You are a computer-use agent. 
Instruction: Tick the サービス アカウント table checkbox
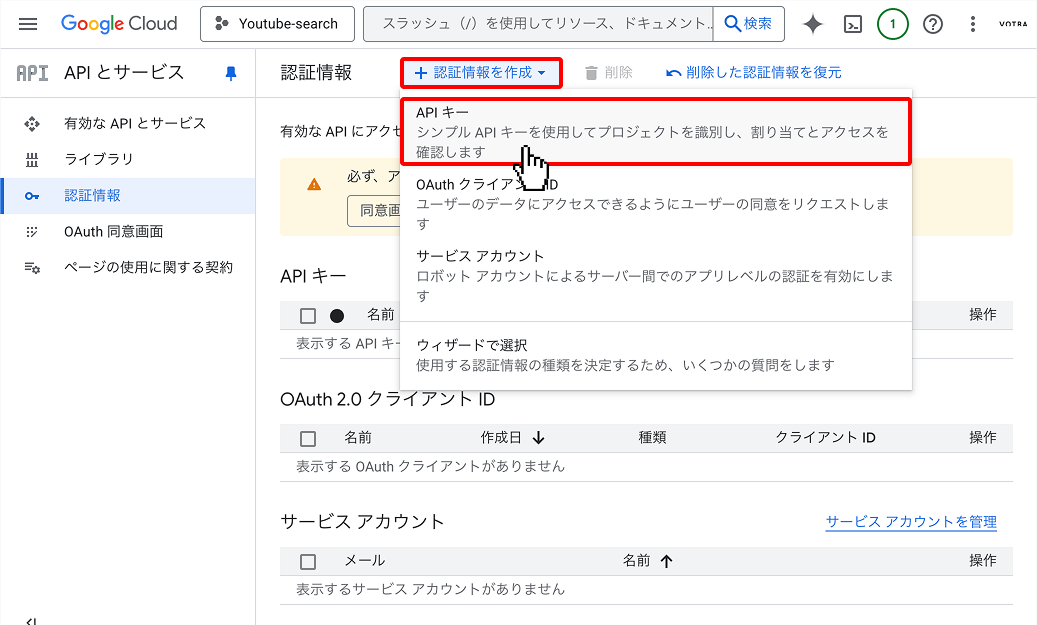pyautogui.click(x=308, y=562)
